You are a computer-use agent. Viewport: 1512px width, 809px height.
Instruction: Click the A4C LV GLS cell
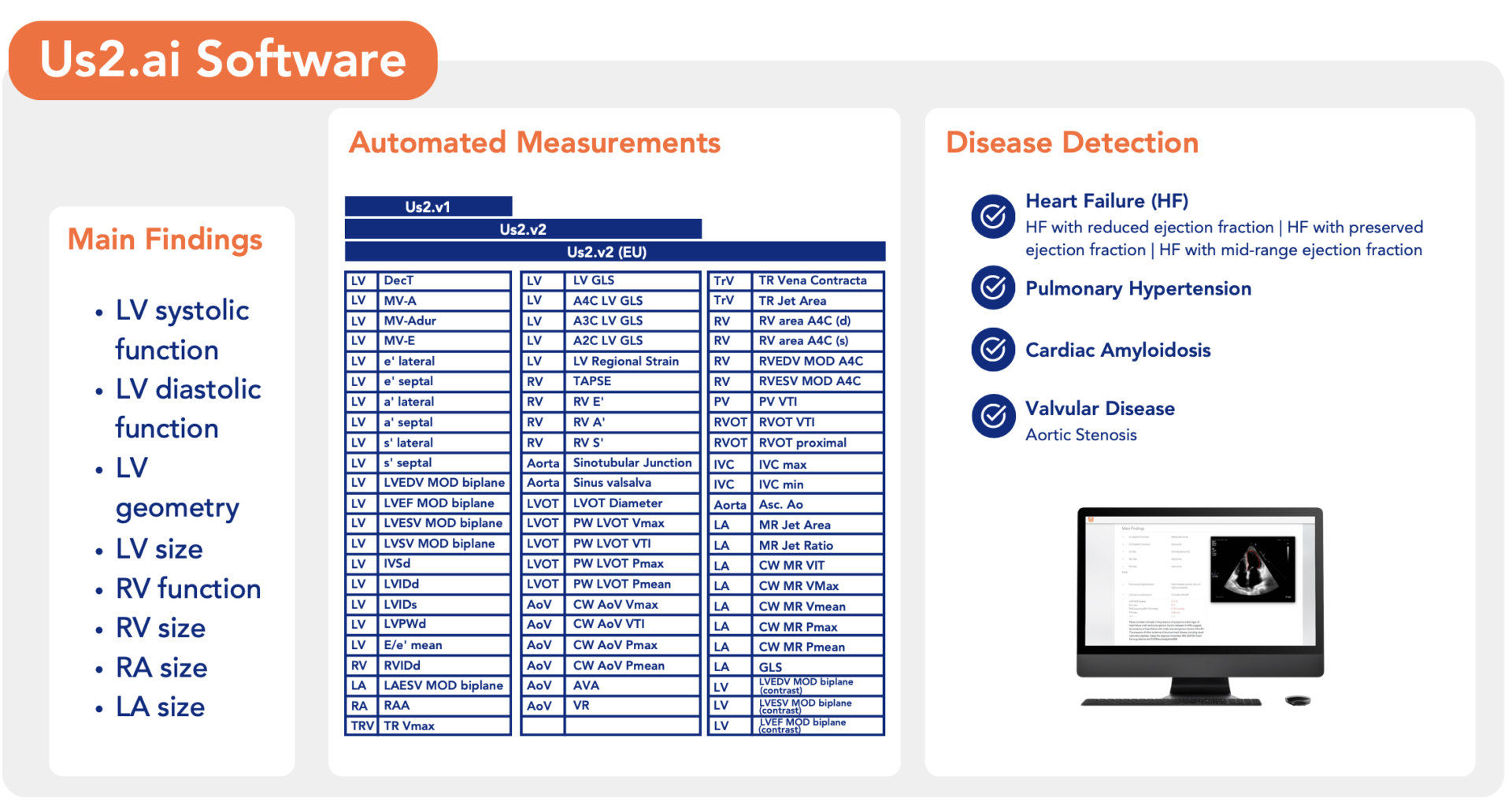(x=632, y=300)
